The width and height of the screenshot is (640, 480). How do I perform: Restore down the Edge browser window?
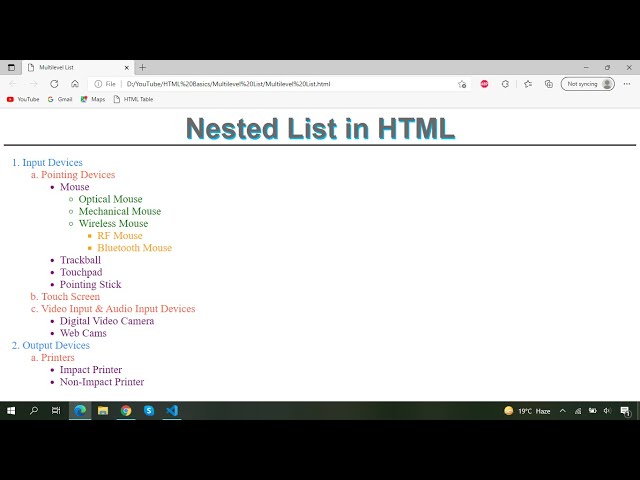tap(608, 67)
